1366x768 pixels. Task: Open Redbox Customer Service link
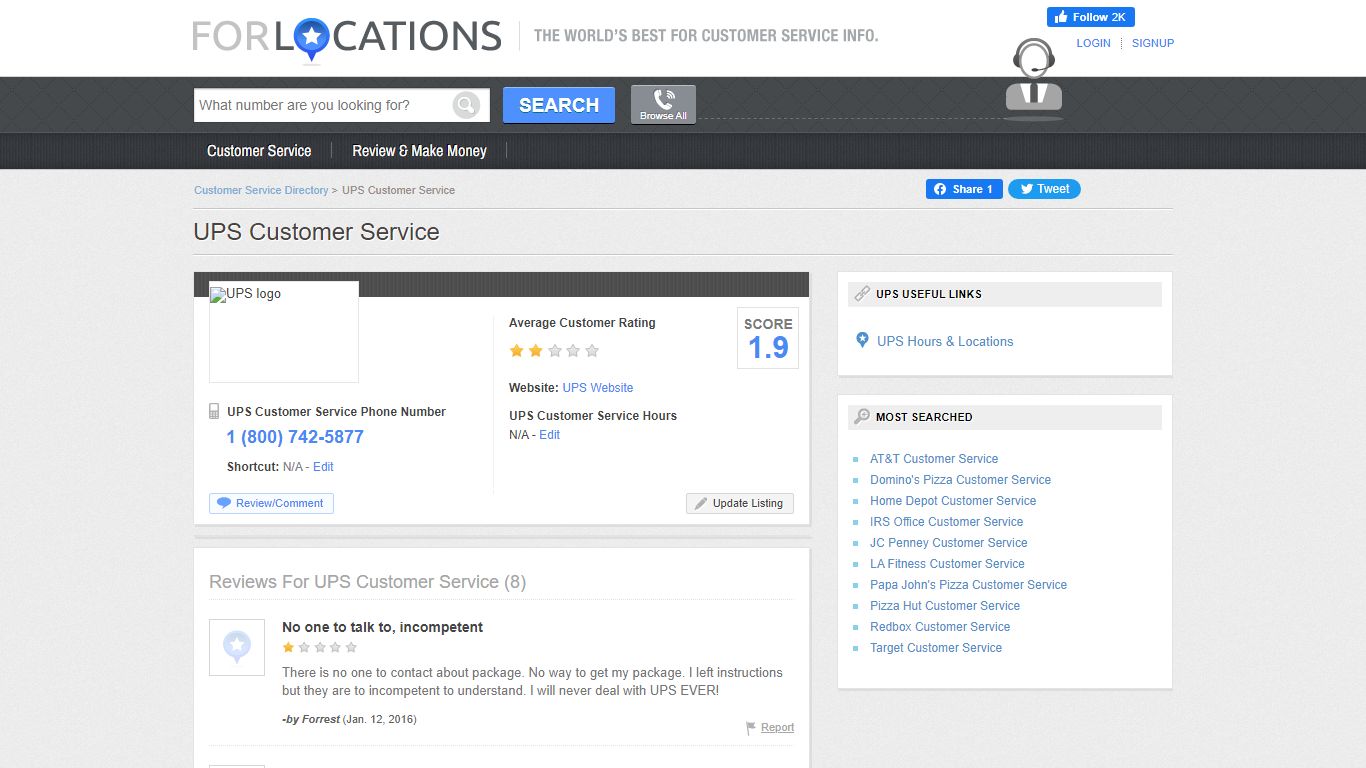[x=940, y=627]
